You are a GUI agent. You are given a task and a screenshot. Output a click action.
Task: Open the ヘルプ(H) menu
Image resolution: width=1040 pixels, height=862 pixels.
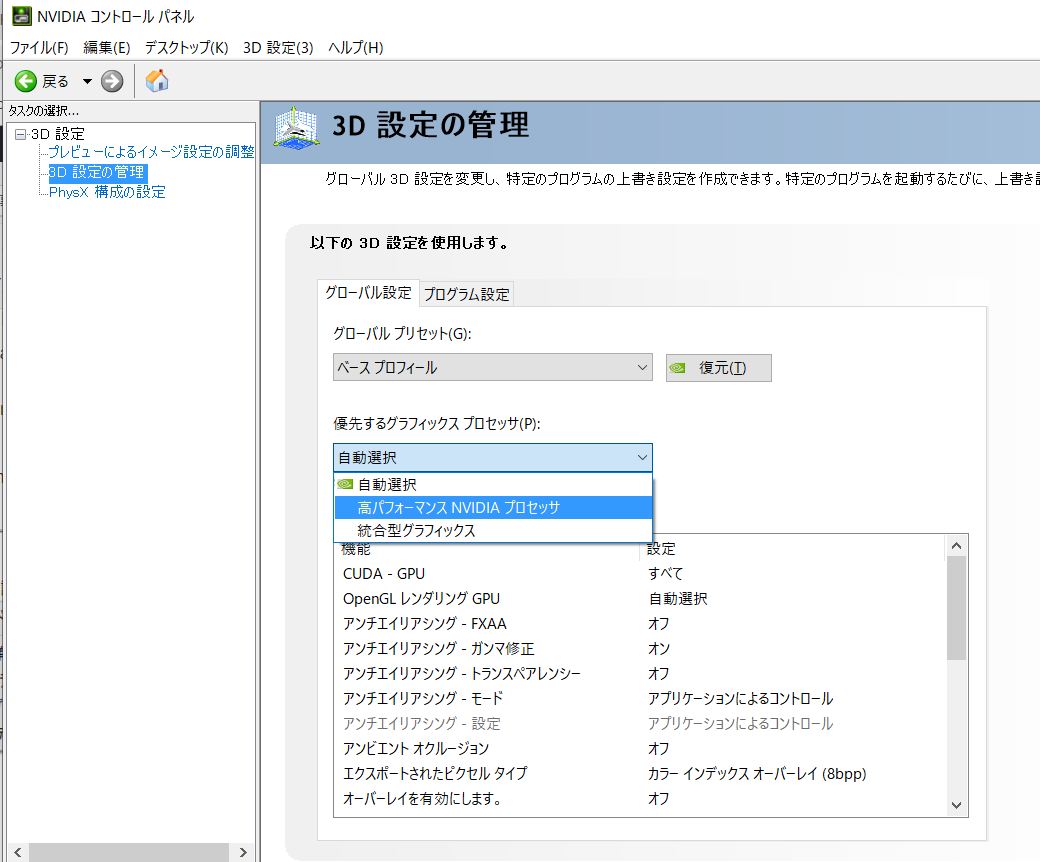tap(355, 48)
